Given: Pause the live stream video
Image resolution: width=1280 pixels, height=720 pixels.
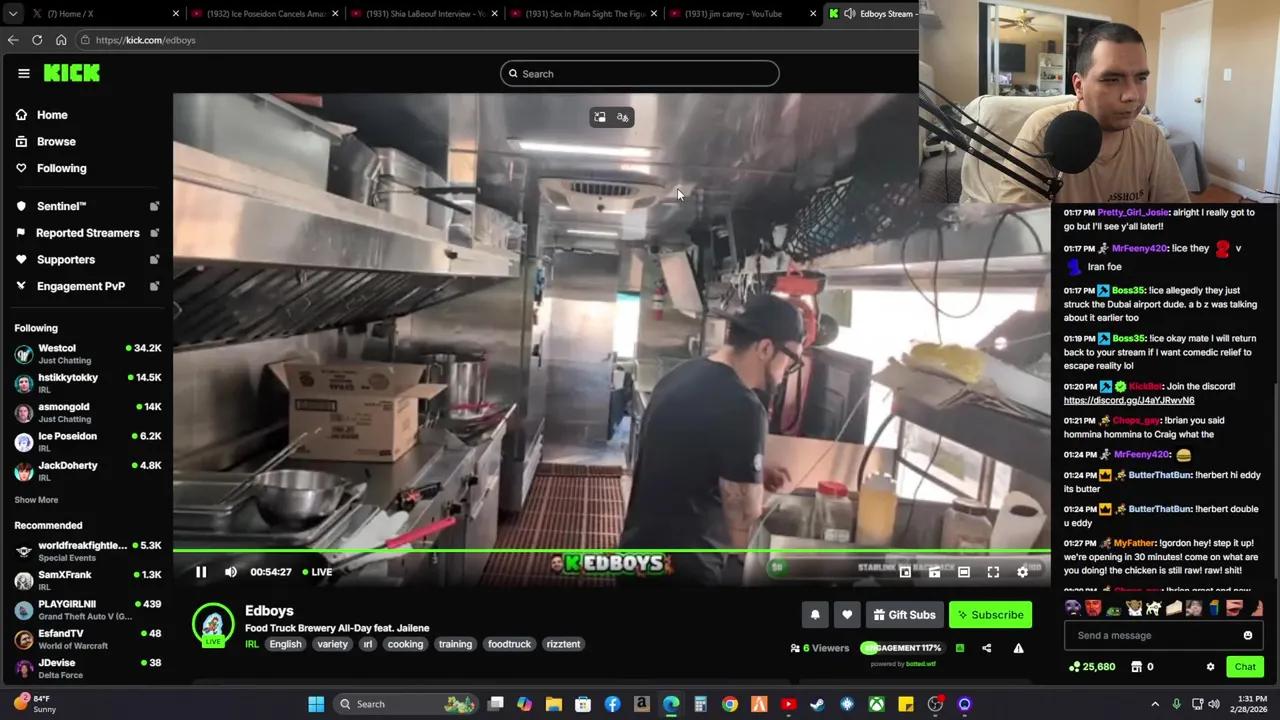Looking at the screenshot, I should click(x=201, y=572).
